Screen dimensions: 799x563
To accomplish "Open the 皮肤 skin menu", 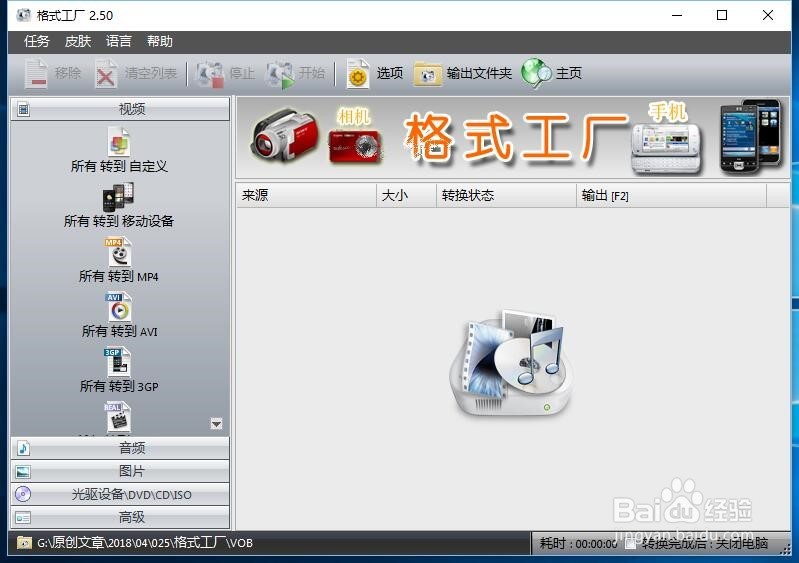I will (x=77, y=41).
